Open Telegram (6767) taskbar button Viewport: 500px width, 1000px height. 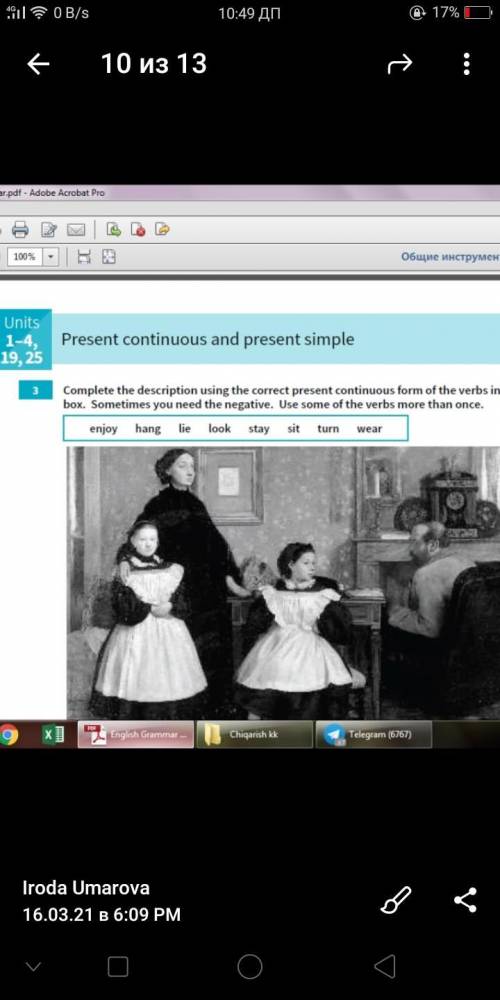(374, 735)
